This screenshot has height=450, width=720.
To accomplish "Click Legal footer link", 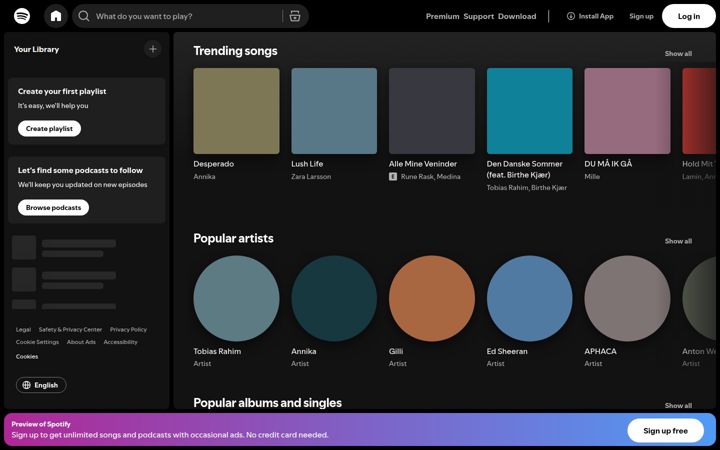I will (x=23, y=330).
